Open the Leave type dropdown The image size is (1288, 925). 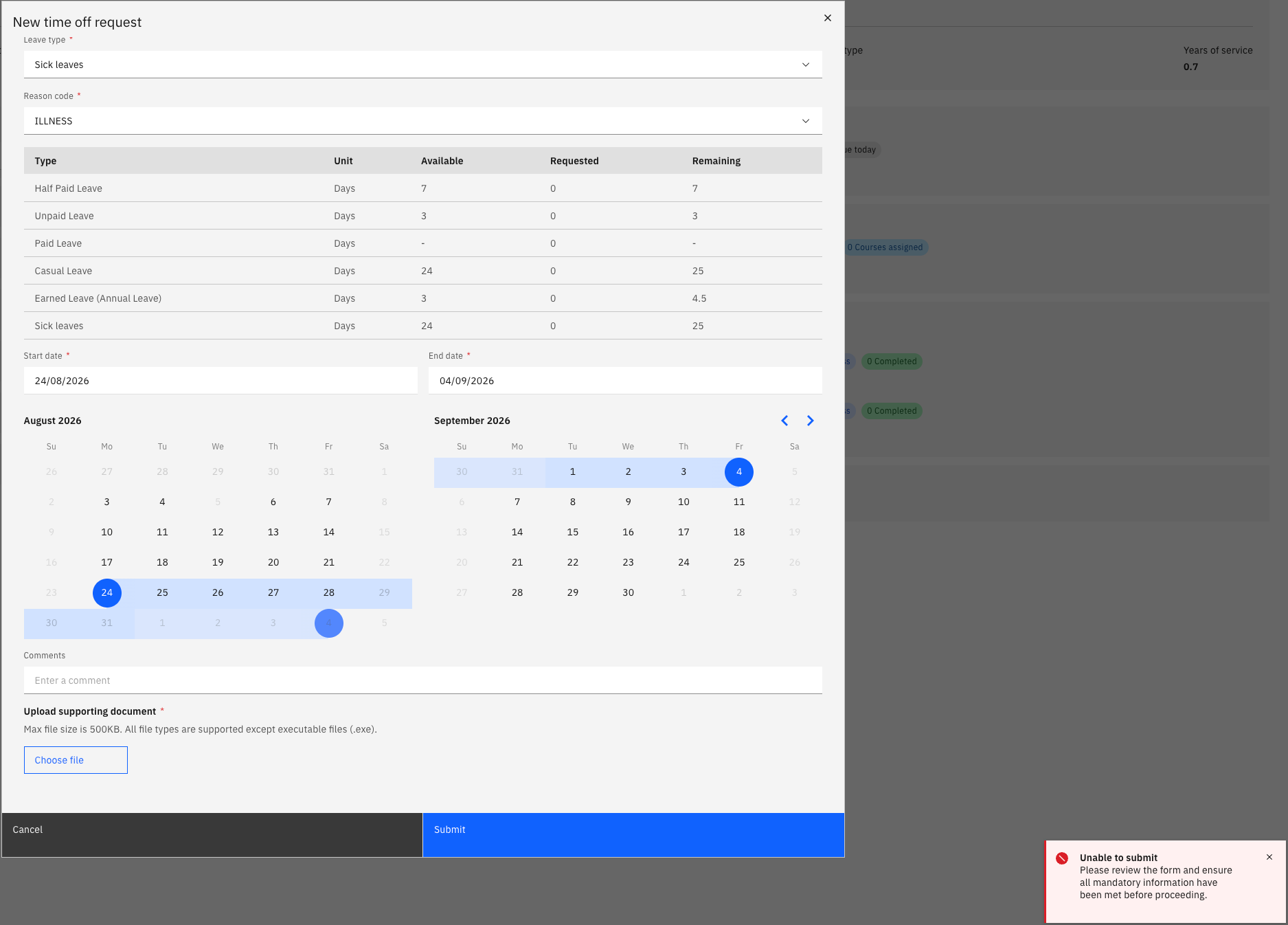click(423, 65)
